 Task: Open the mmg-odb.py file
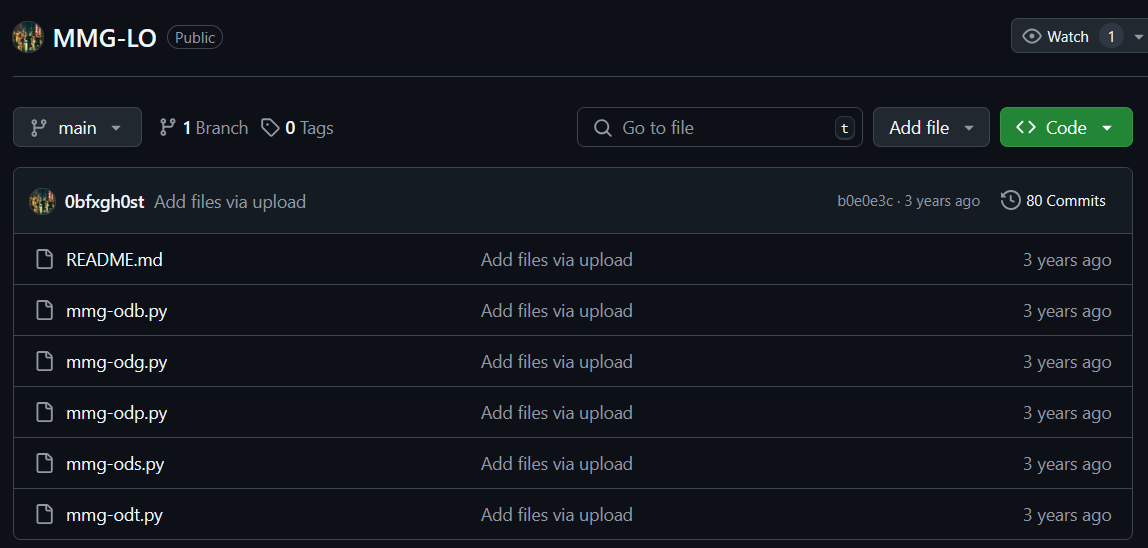click(116, 311)
